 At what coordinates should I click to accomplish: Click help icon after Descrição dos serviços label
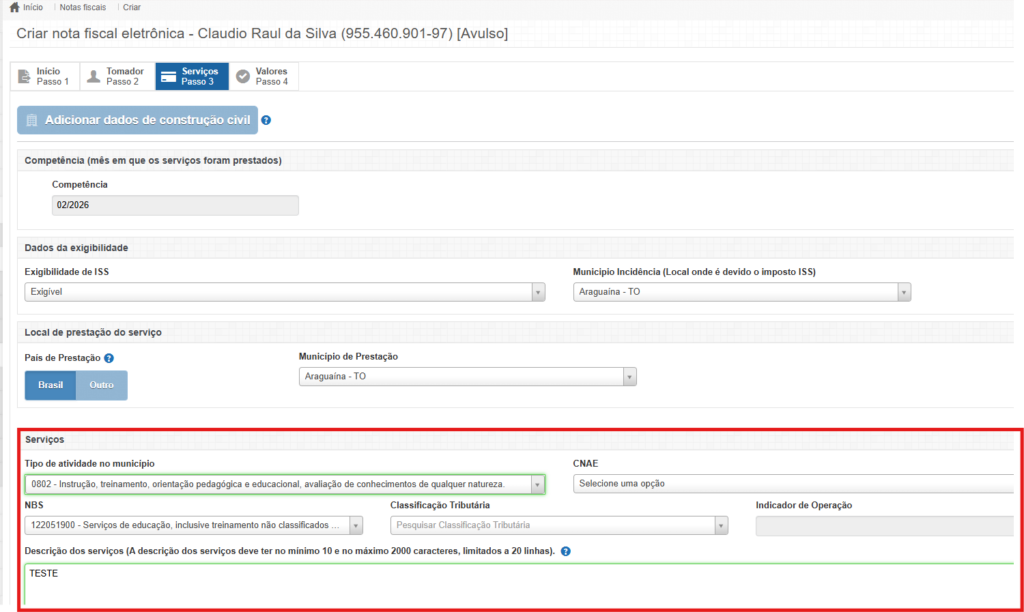click(x=566, y=552)
